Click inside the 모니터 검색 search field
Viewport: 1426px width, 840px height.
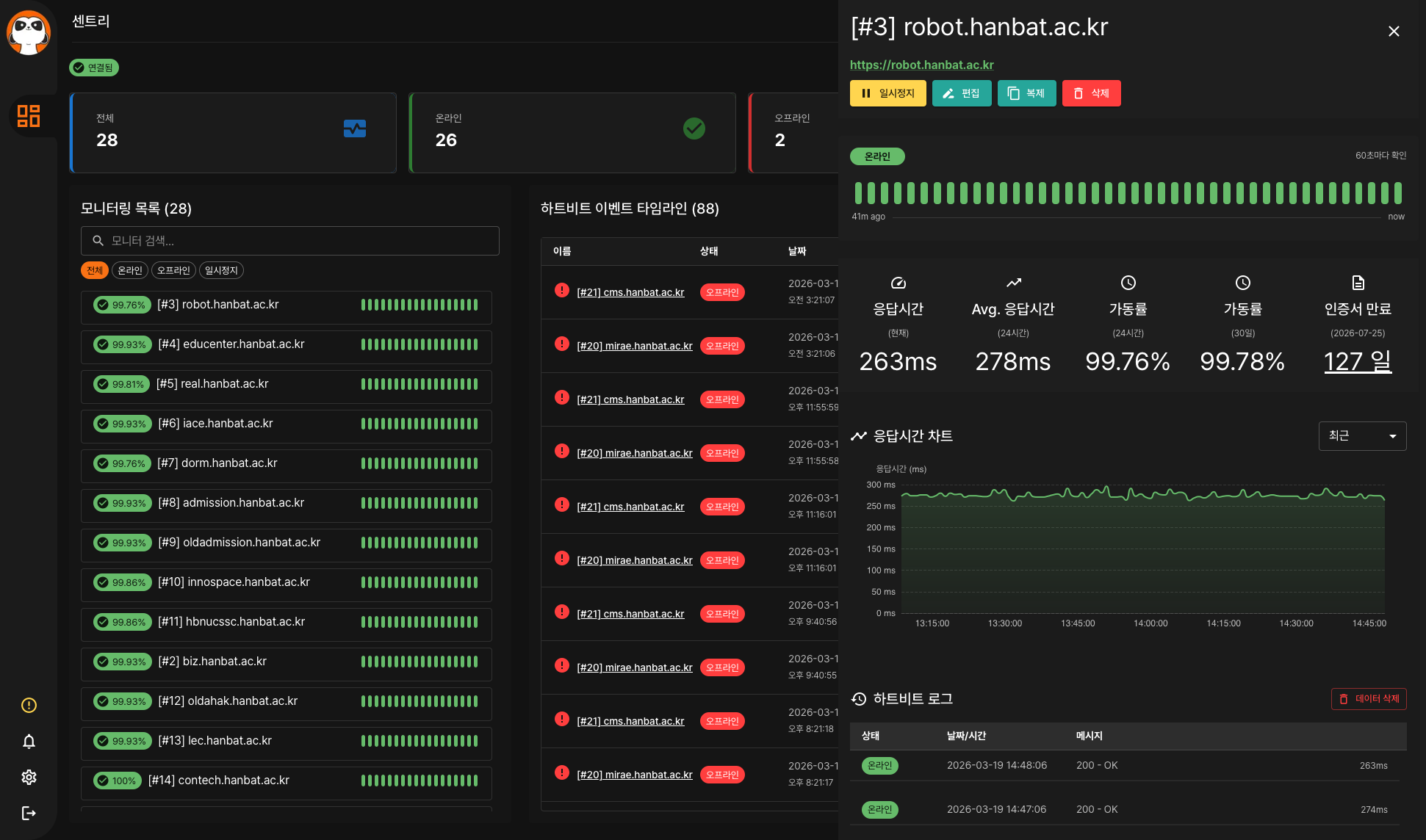(x=289, y=241)
